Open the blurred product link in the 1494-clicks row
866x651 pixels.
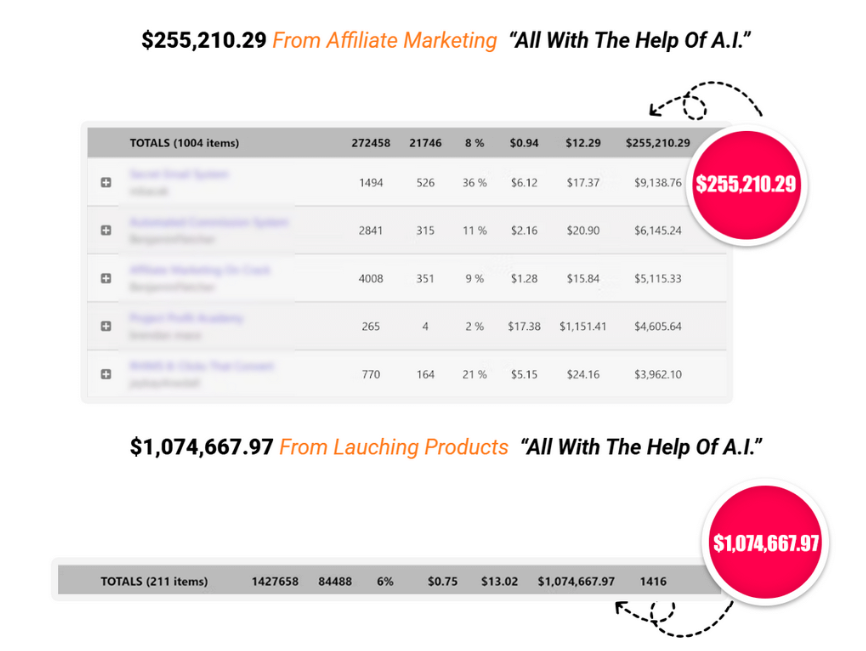pos(179,174)
